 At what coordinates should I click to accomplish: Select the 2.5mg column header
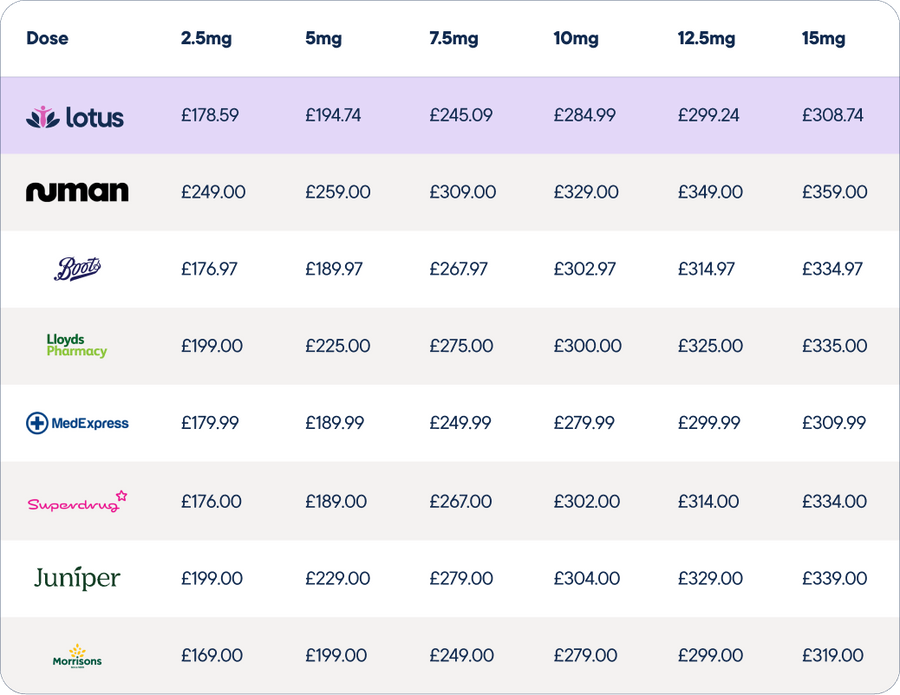tap(204, 39)
